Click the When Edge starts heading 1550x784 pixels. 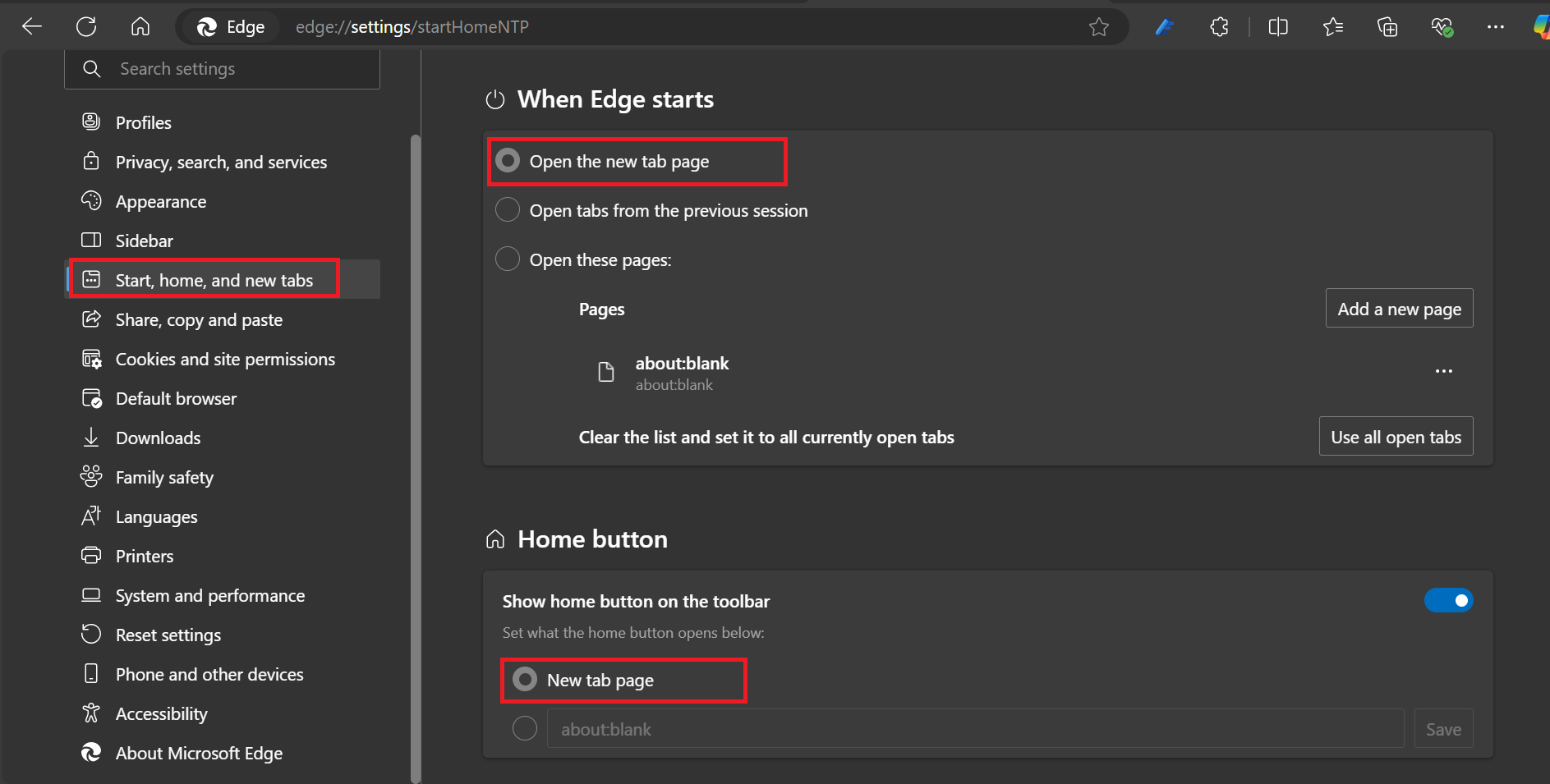point(615,99)
